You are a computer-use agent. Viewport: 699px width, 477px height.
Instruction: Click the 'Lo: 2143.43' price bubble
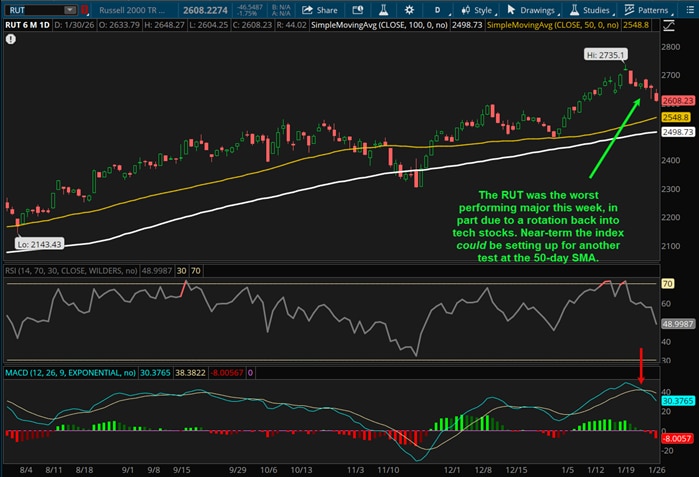tap(39, 244)
